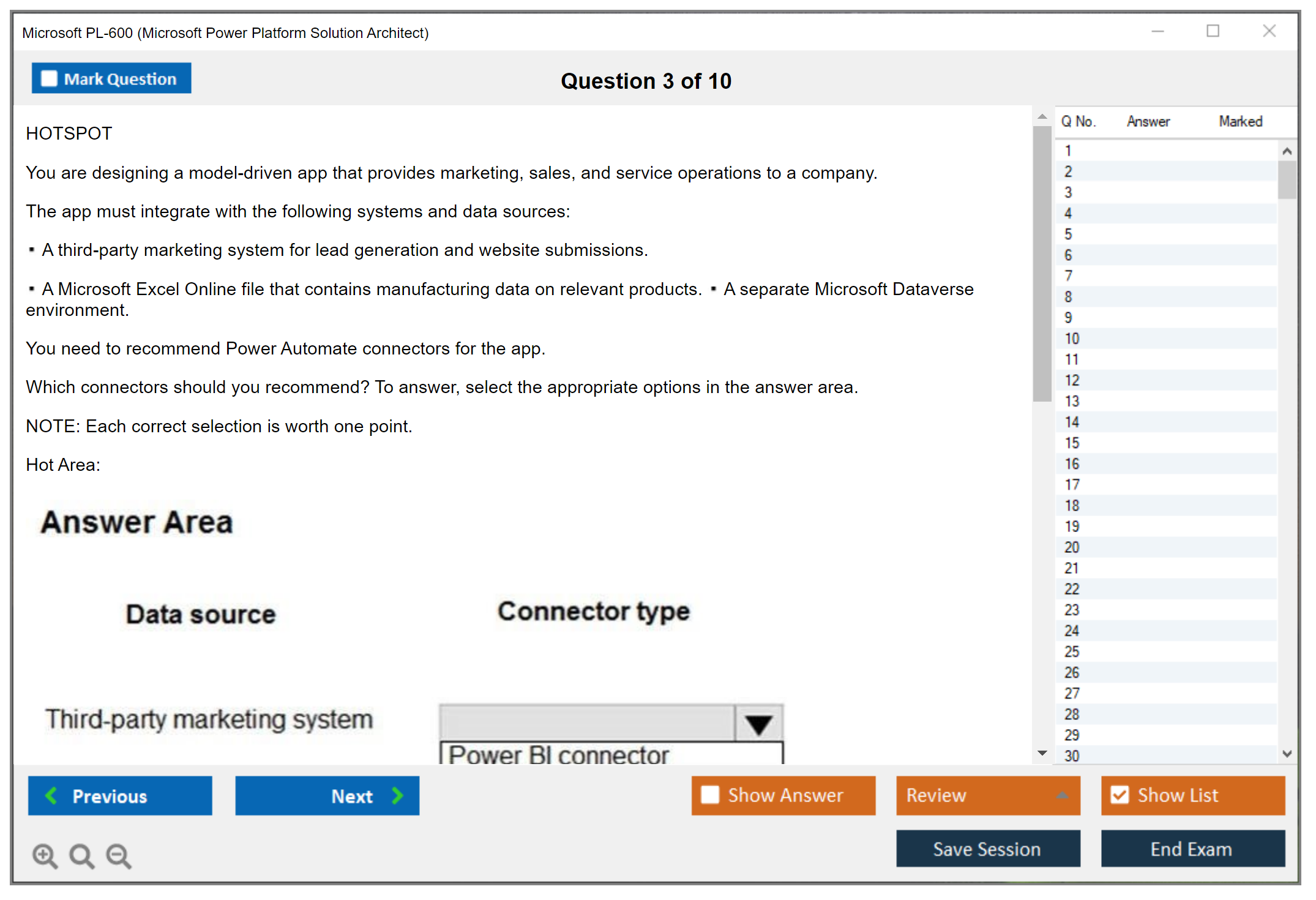Click the green right chevron on Next
The height and width of the screenshot is (900, 1316).
[x=398, y=795]
